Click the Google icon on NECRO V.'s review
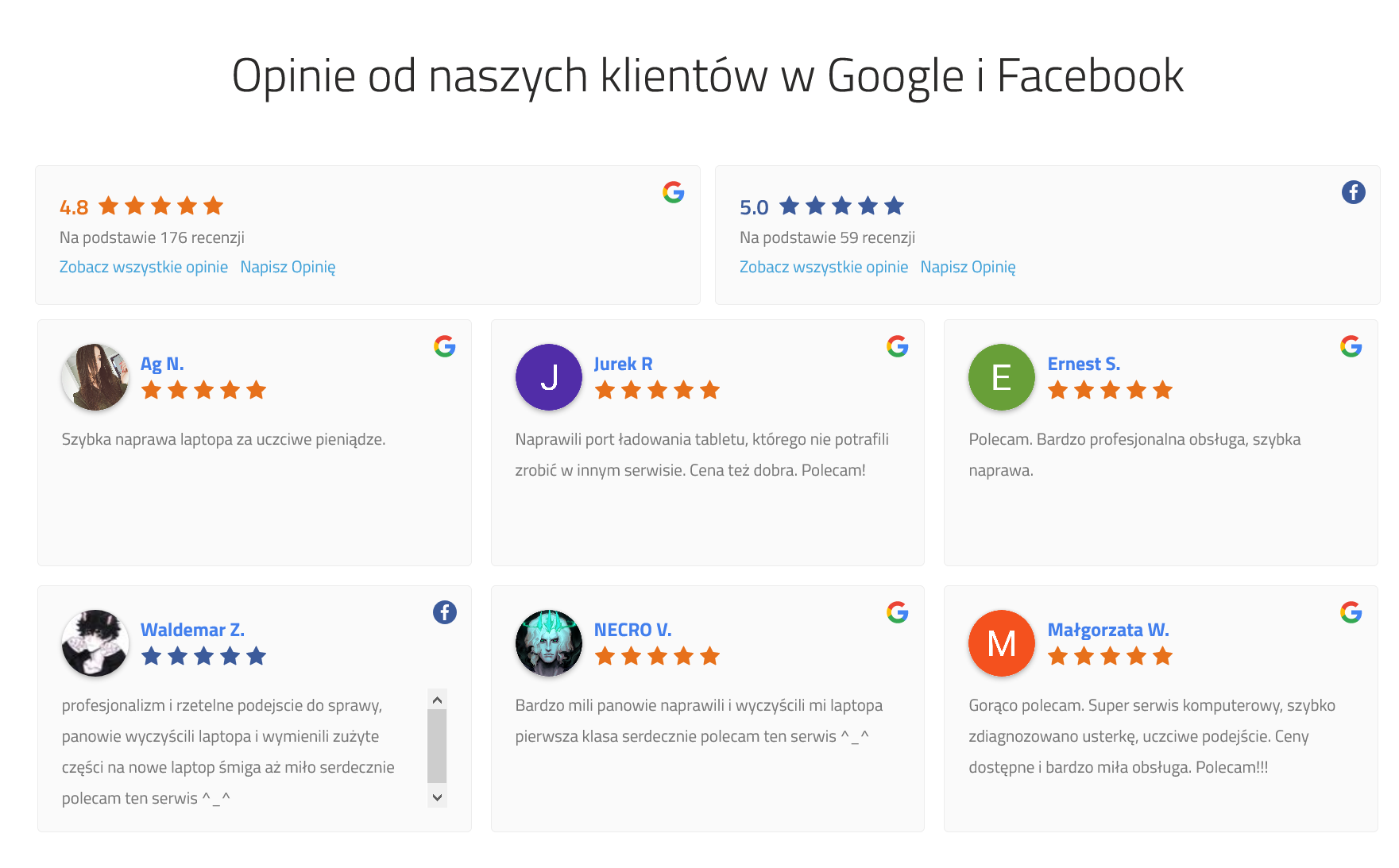Viewport: 1399px width, 868px height. pyautogui.click(x=897, y=612)
